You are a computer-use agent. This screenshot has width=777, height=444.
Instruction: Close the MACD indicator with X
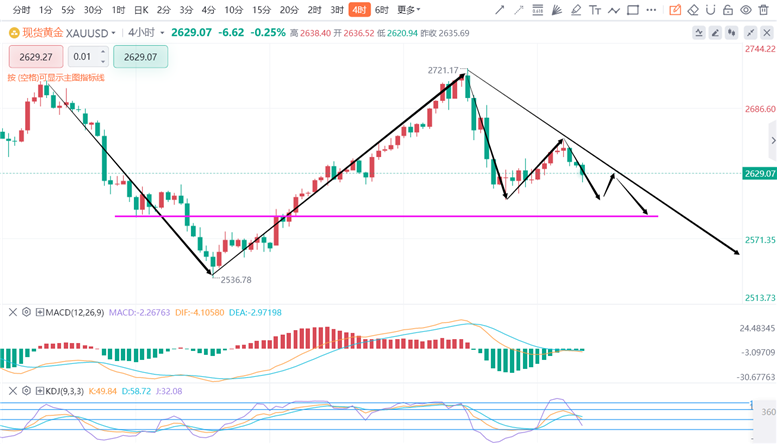(13, 312)
